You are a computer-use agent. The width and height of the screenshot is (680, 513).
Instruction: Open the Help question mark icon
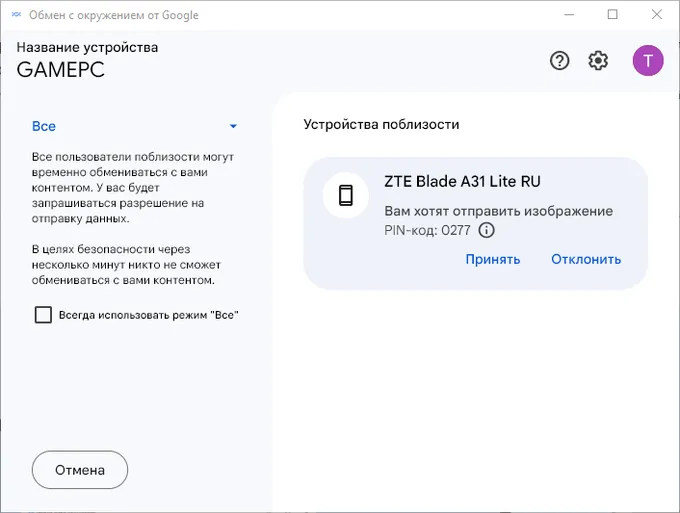560,61
